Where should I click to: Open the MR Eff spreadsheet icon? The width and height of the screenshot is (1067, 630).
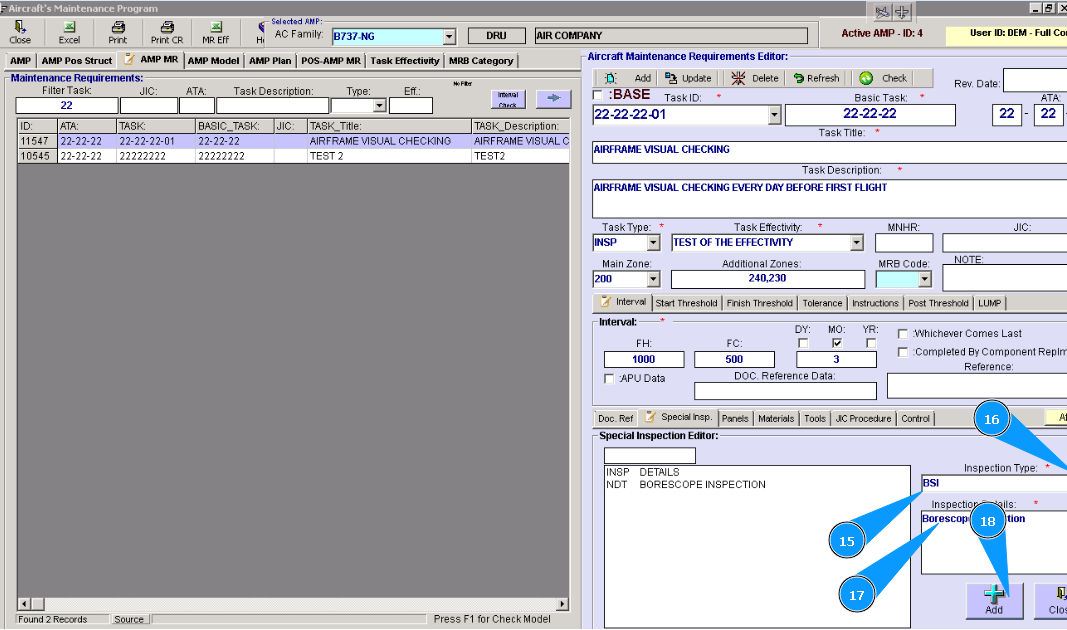point(216,27)
